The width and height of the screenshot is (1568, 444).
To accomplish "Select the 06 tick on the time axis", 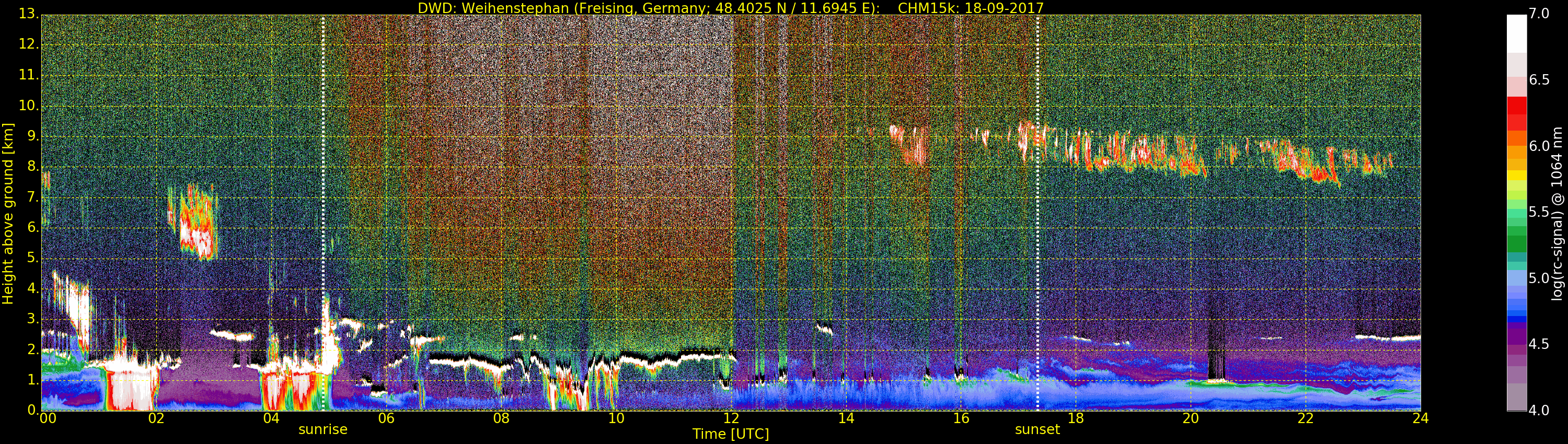I will [386, 418].
